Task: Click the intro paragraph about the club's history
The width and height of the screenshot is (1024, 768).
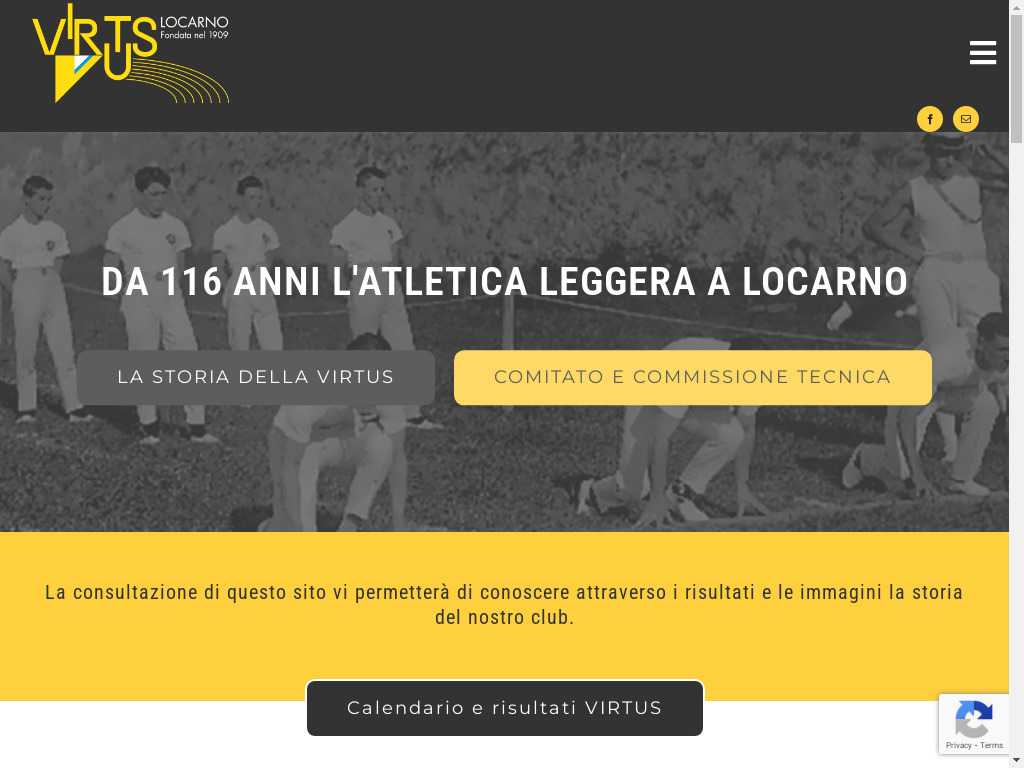Action: click(x=504, y=604)
